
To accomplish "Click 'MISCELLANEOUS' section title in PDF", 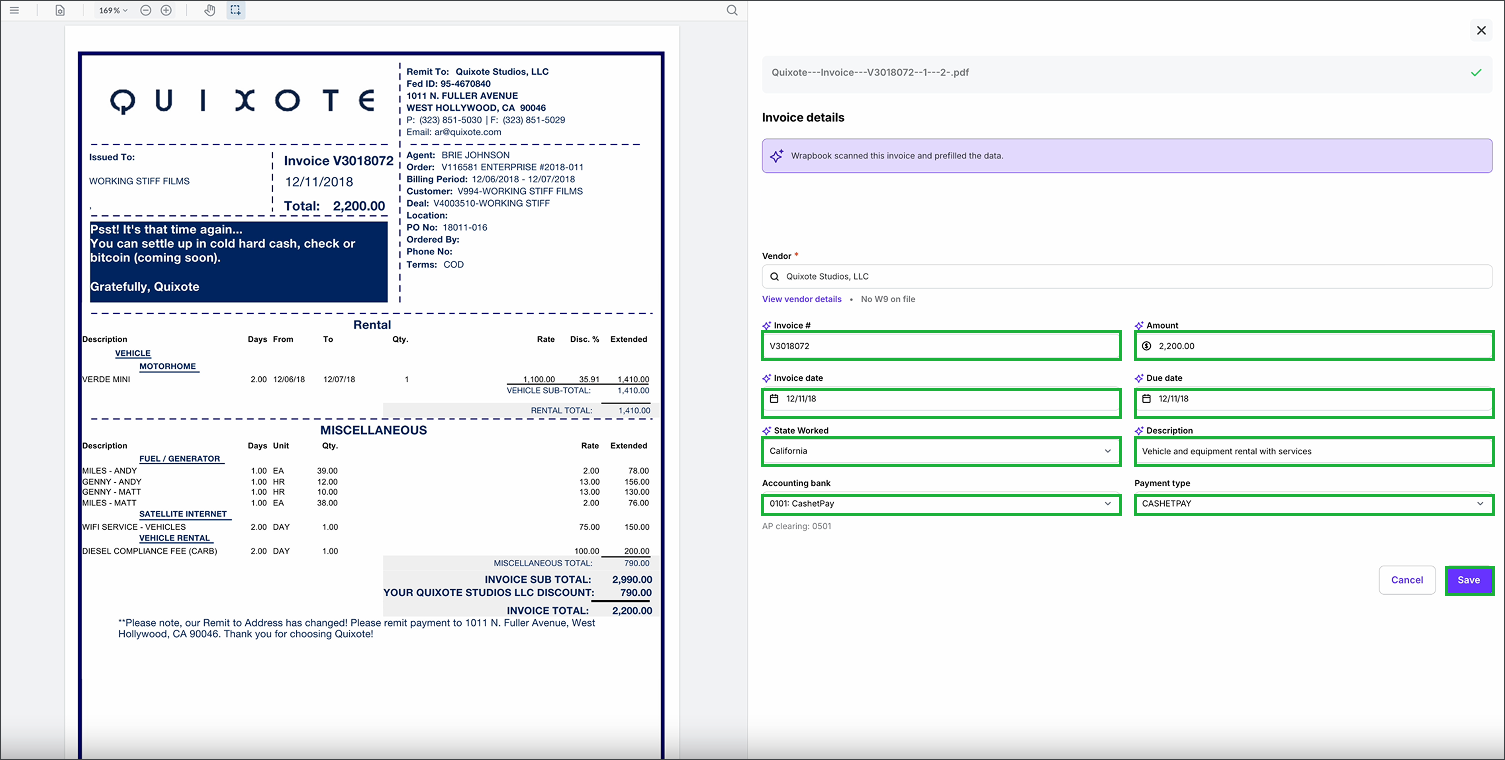I will point(373,431).
